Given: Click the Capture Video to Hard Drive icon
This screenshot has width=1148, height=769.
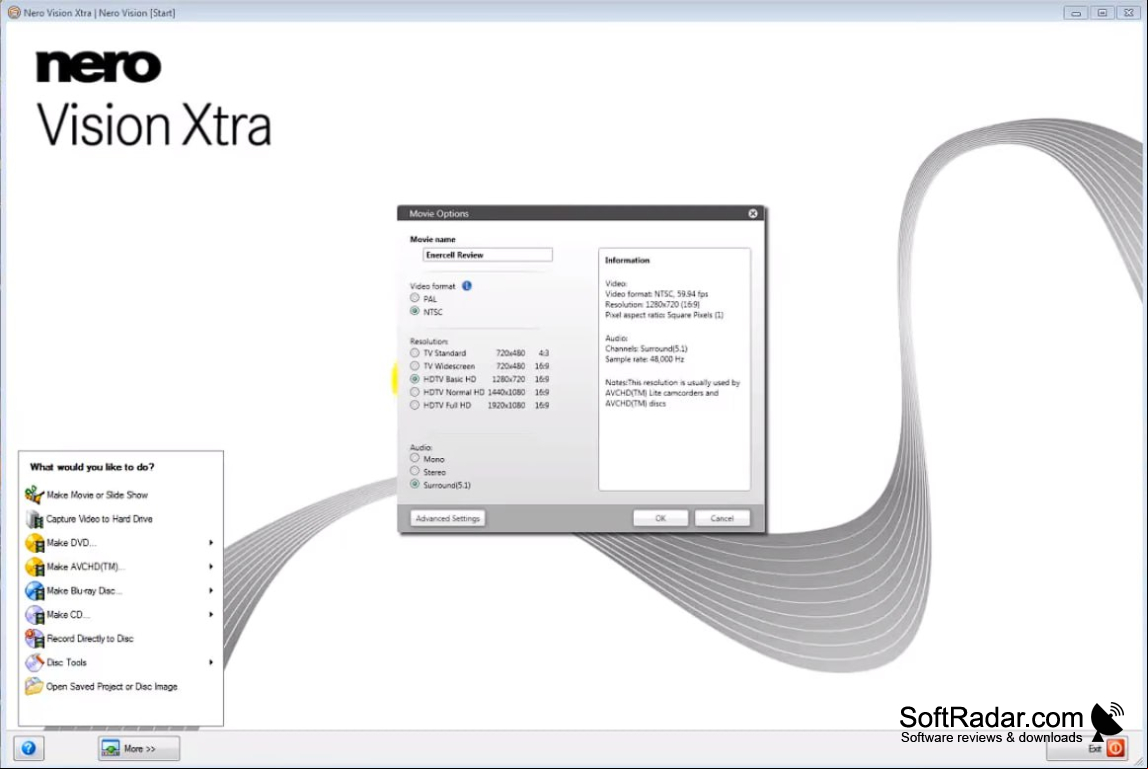Looking at the screenshot, I should click(x=34, y=519).
